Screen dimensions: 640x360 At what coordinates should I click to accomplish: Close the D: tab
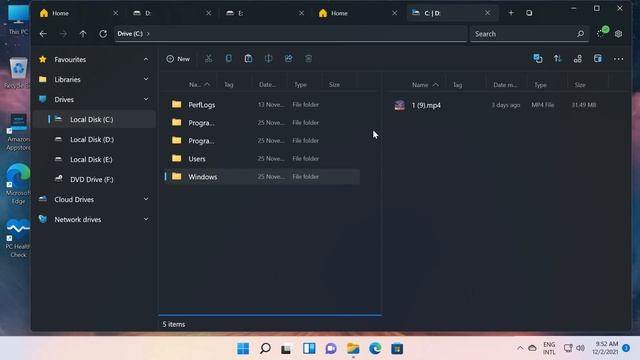point(209,13)
